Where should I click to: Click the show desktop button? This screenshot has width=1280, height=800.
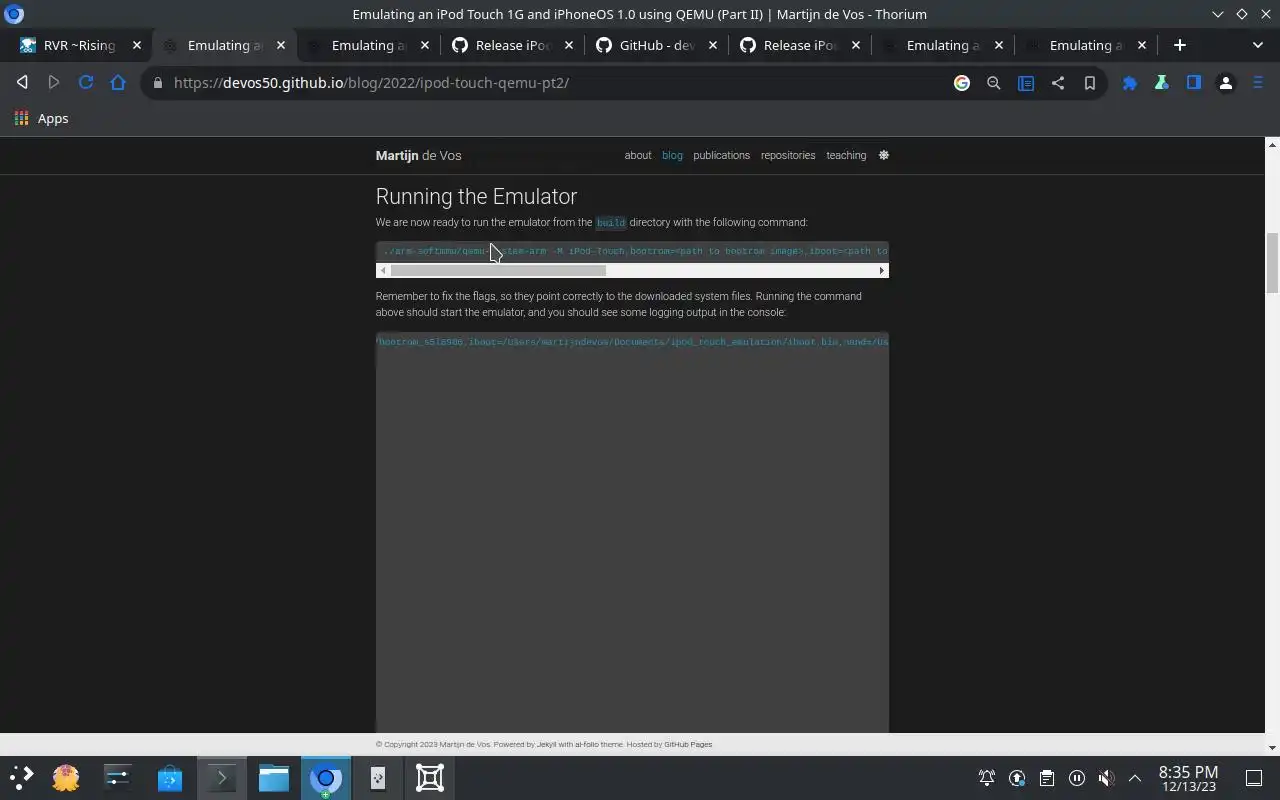point(1254,778)
